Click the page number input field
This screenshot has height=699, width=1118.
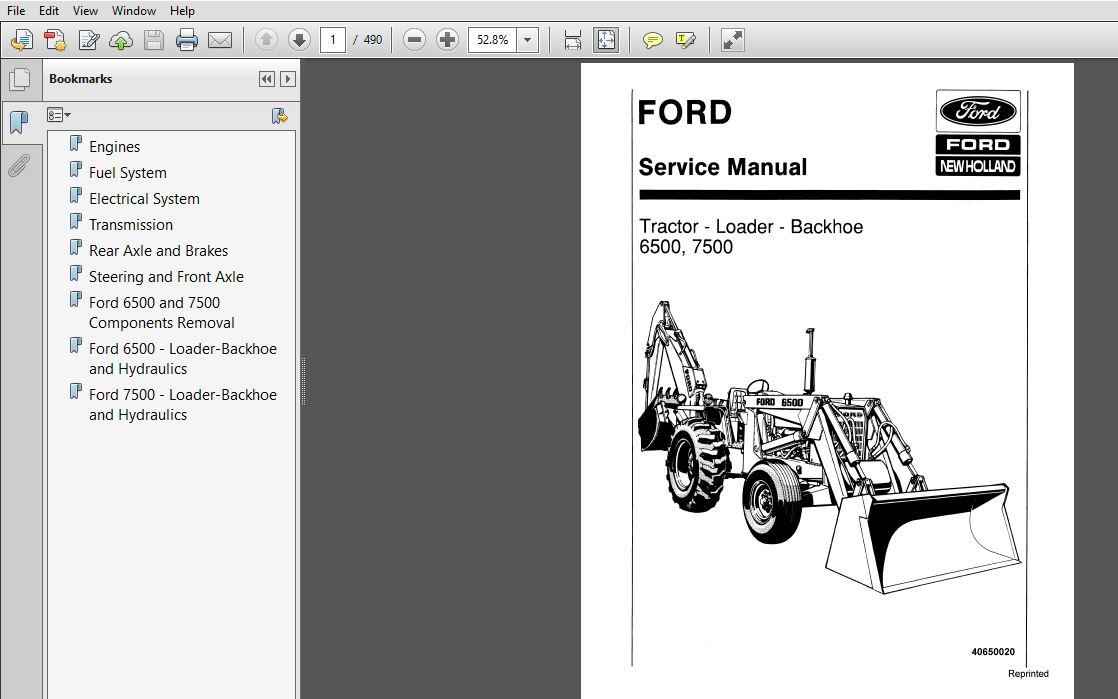333,40
